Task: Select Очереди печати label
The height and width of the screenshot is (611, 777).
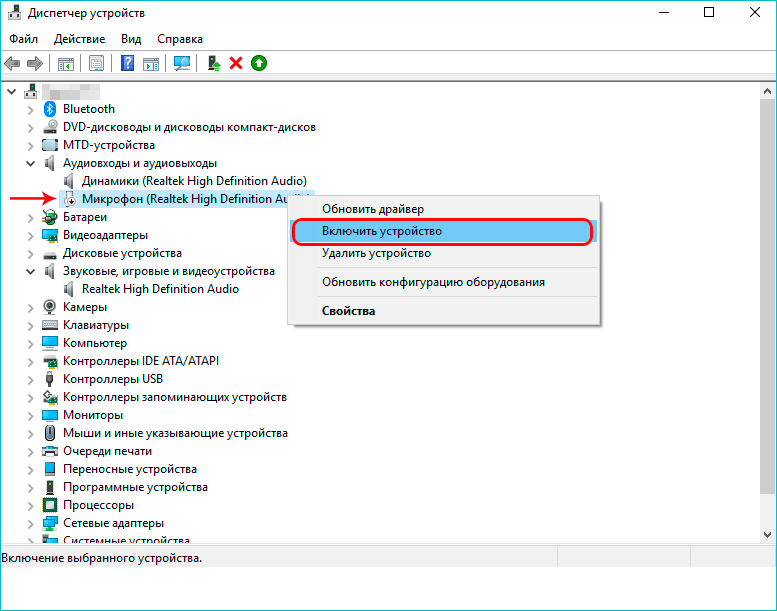Action: [107, 451]
